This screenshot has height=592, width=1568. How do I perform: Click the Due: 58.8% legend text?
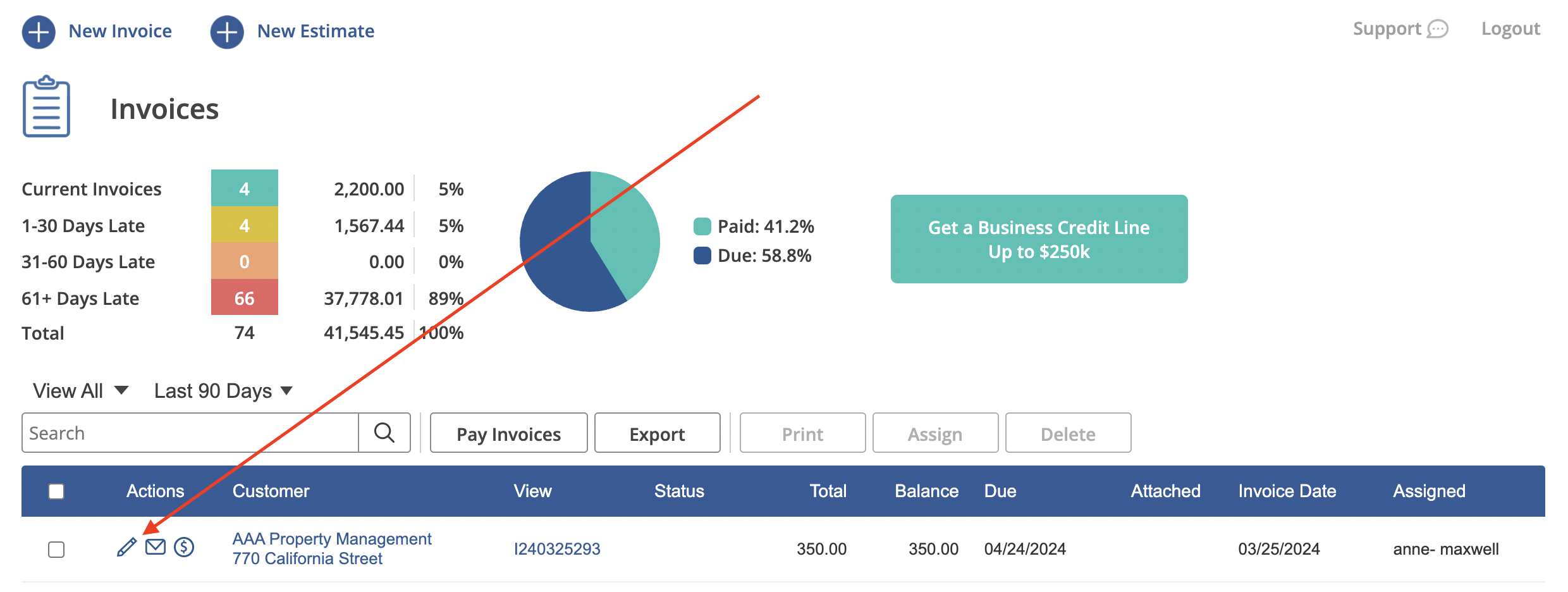(x=764, y=256)
